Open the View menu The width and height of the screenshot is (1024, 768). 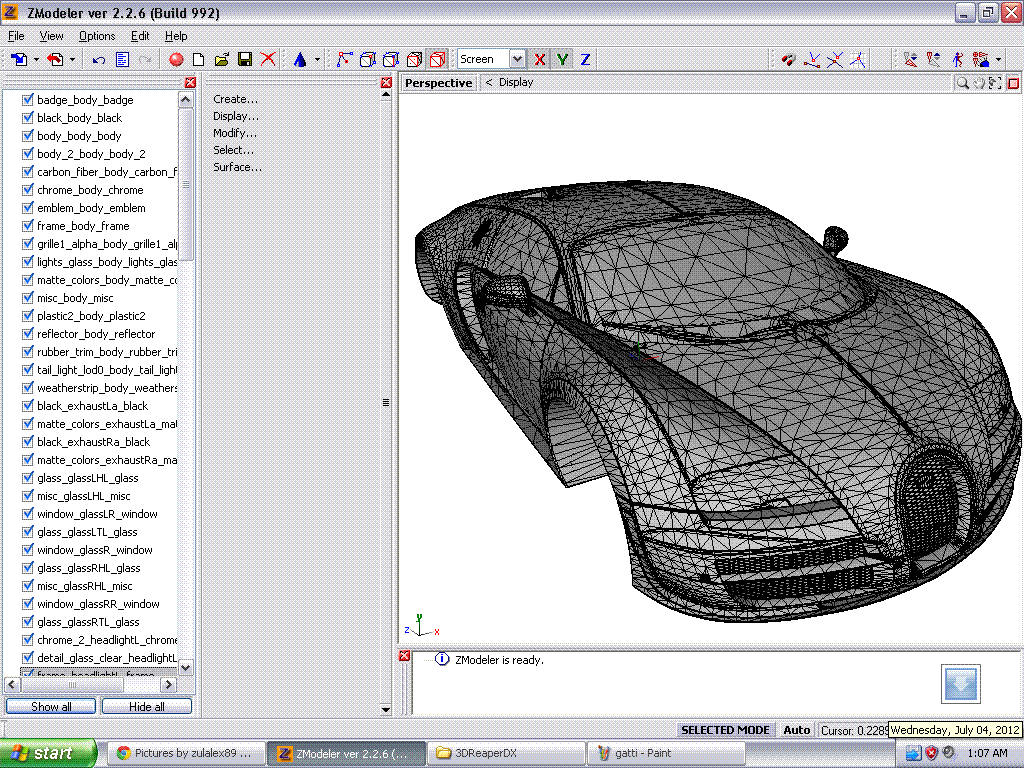click(52, 36)
